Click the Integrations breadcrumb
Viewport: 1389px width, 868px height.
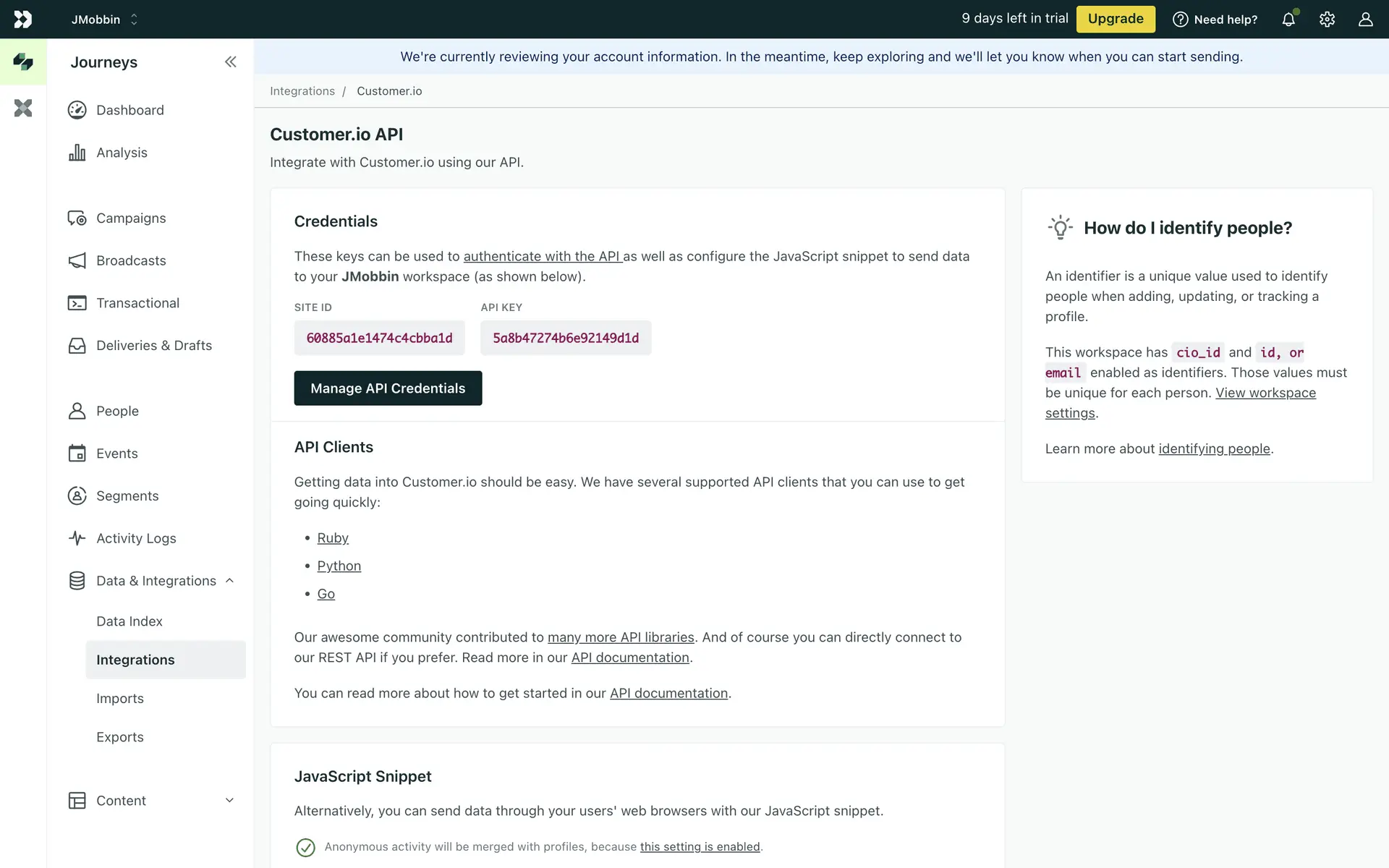point(302,91)
